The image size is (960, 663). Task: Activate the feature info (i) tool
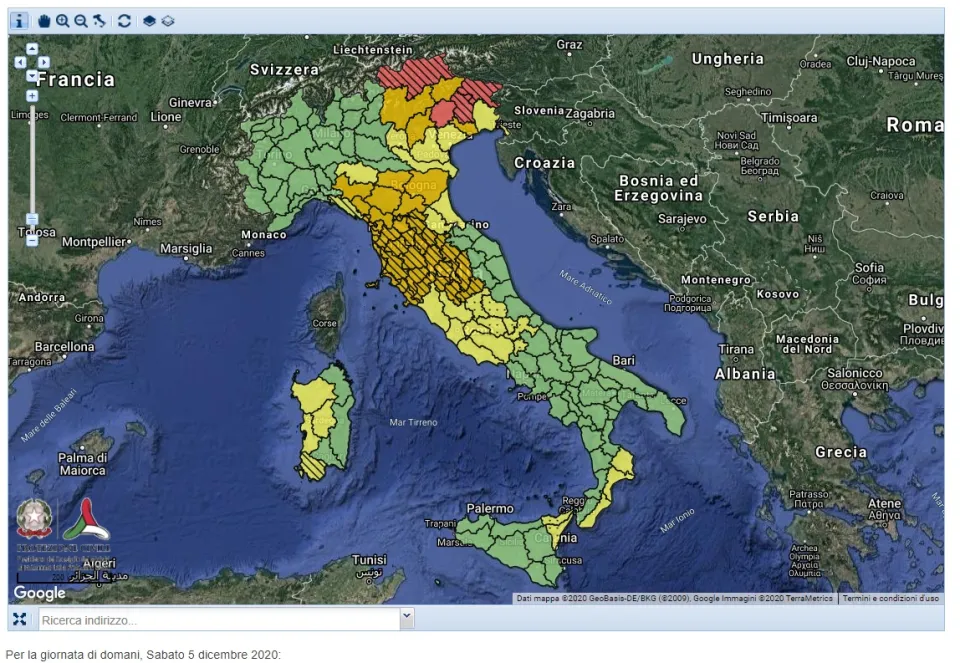click(19, 21)
